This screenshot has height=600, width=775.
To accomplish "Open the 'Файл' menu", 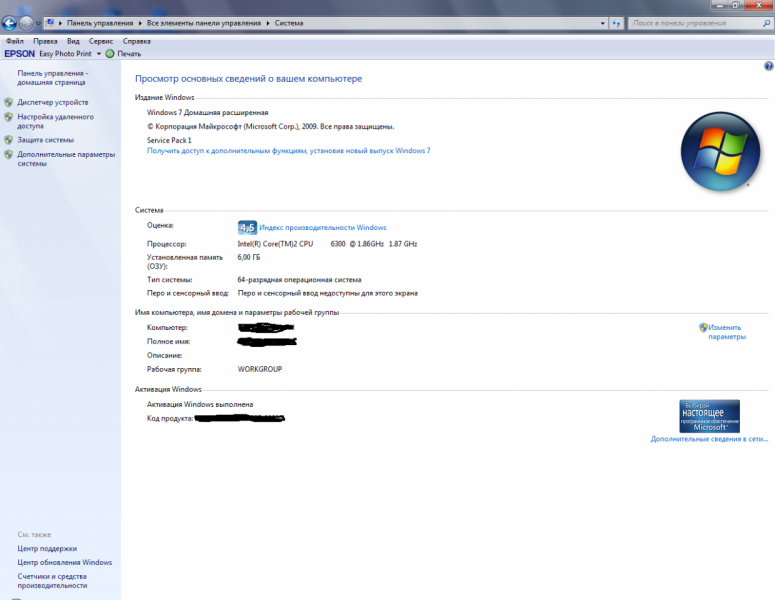I will click(15, 41).
